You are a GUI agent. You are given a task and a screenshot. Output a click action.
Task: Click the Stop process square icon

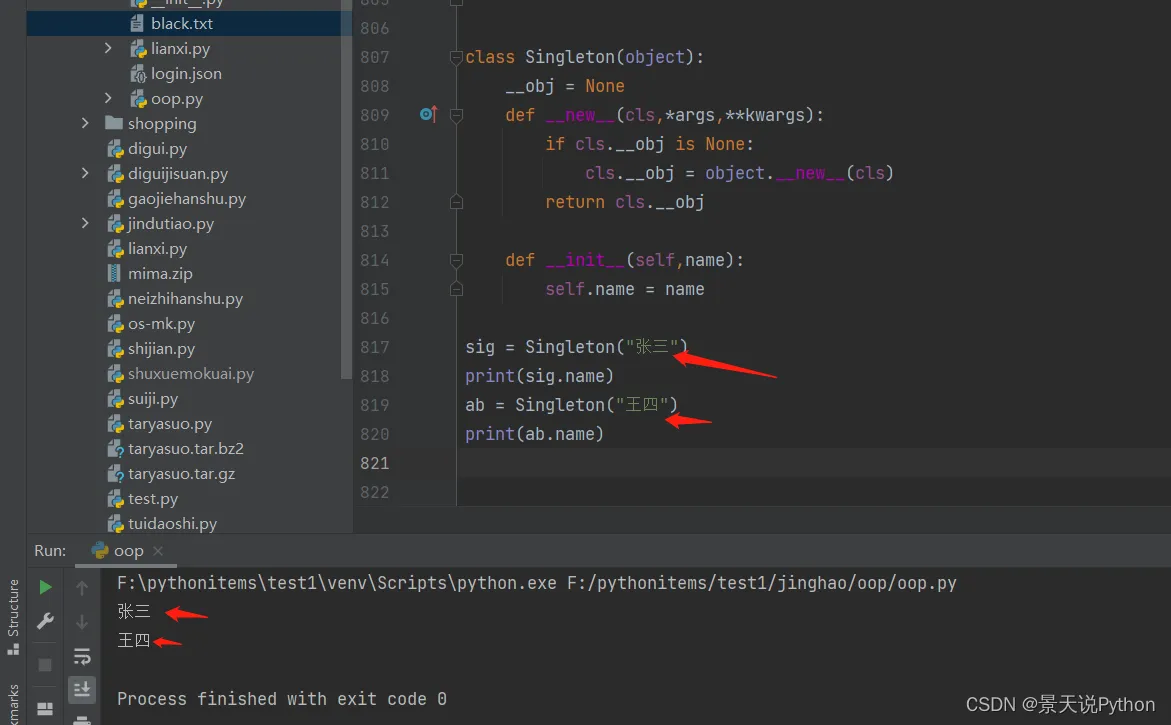[45, 665]
